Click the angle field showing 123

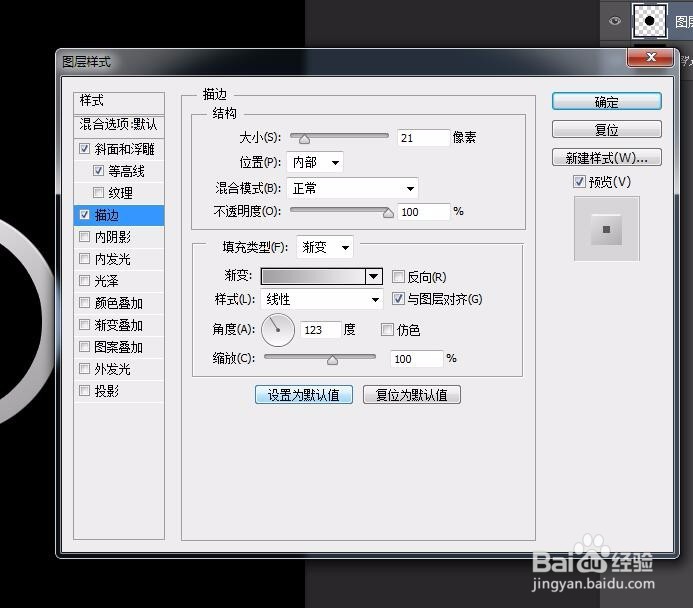click(320, 330)
